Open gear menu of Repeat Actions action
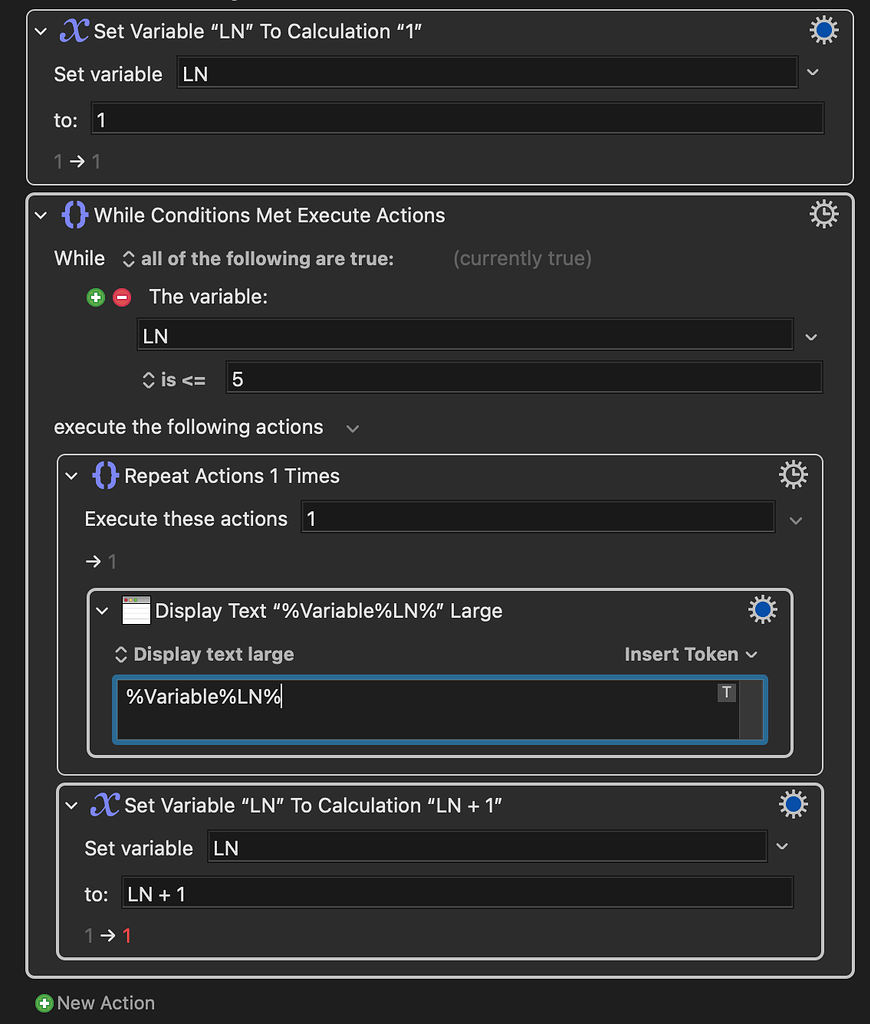 (793, 475)
